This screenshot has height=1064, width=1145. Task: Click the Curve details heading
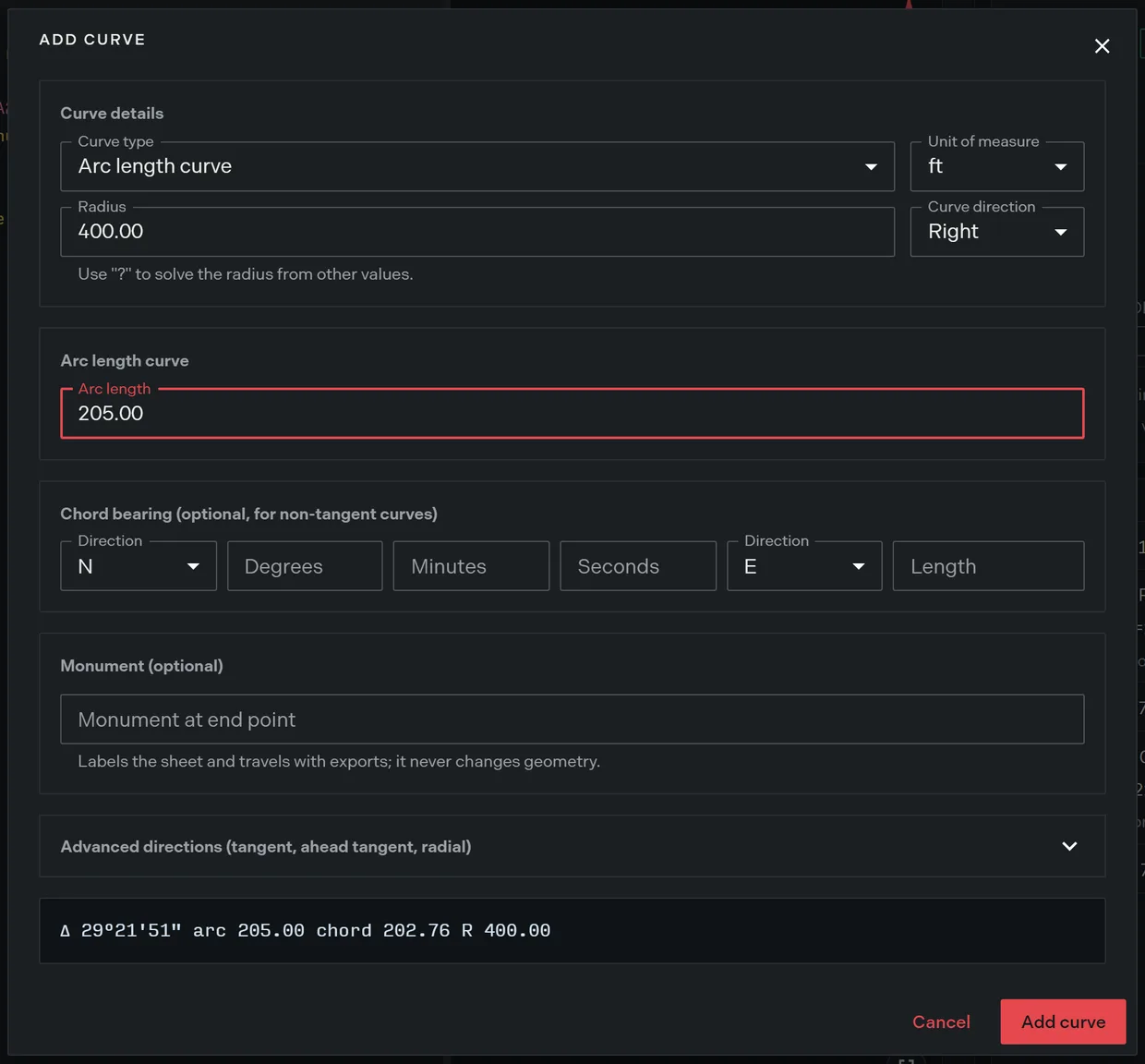[112, 114]
